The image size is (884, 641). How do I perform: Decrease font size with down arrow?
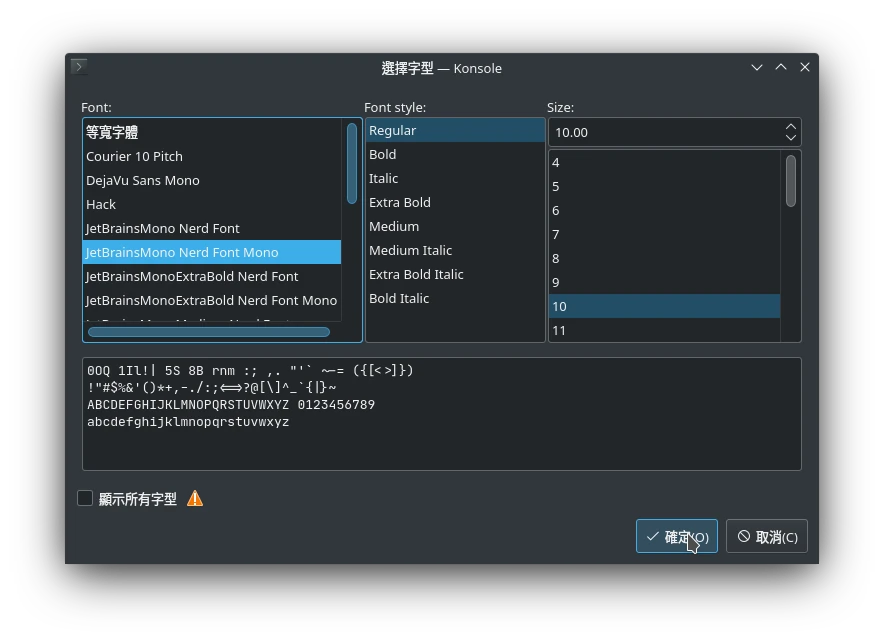[x=791, y=138]
